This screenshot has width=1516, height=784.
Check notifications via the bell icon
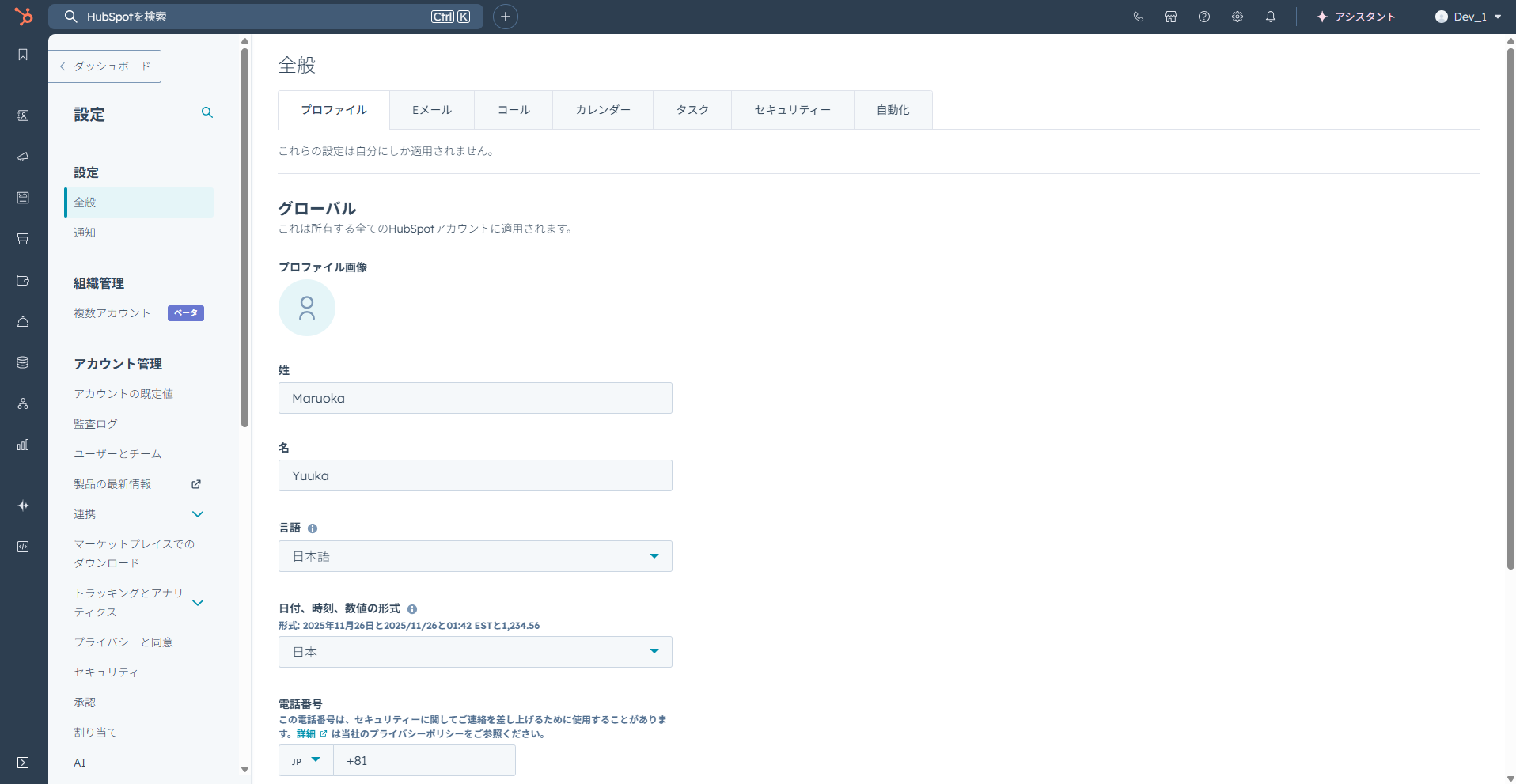coord(1271,17)
